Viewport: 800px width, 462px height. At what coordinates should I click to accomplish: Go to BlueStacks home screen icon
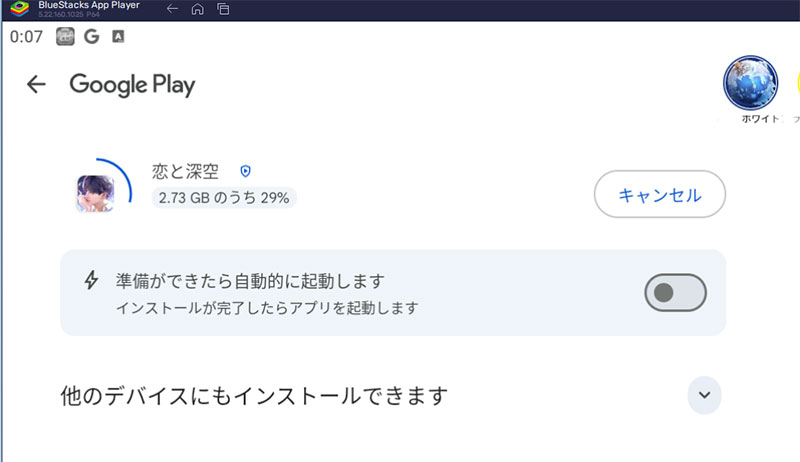198,9
